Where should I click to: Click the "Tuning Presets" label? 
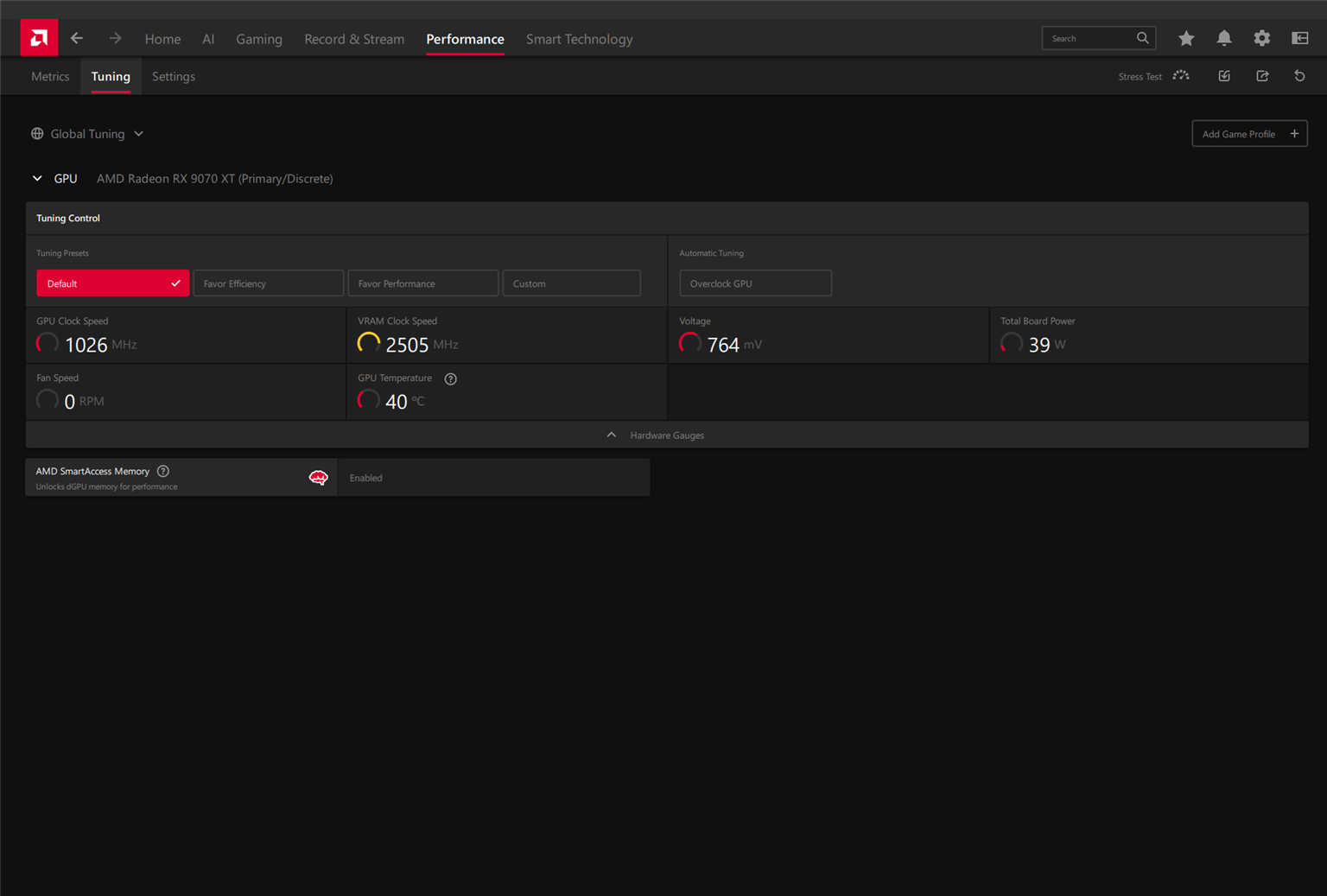click(x=62, y=253)
